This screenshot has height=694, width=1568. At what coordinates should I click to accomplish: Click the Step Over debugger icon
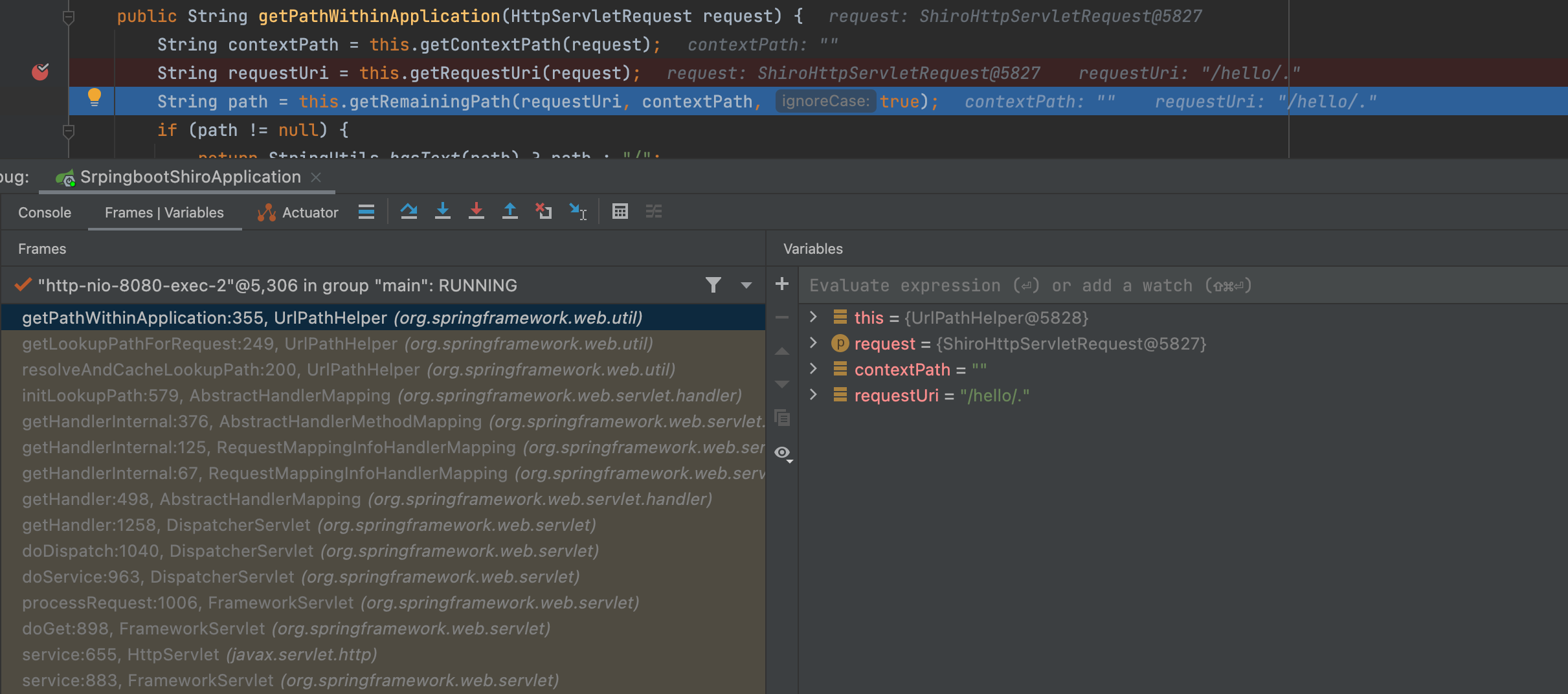click(409, 212)
